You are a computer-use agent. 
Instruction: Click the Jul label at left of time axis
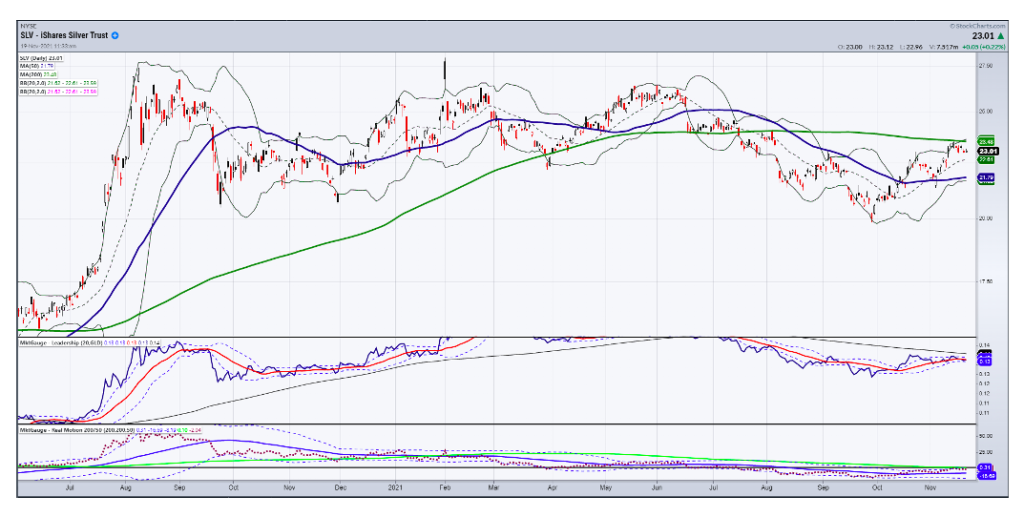point(71,487)
